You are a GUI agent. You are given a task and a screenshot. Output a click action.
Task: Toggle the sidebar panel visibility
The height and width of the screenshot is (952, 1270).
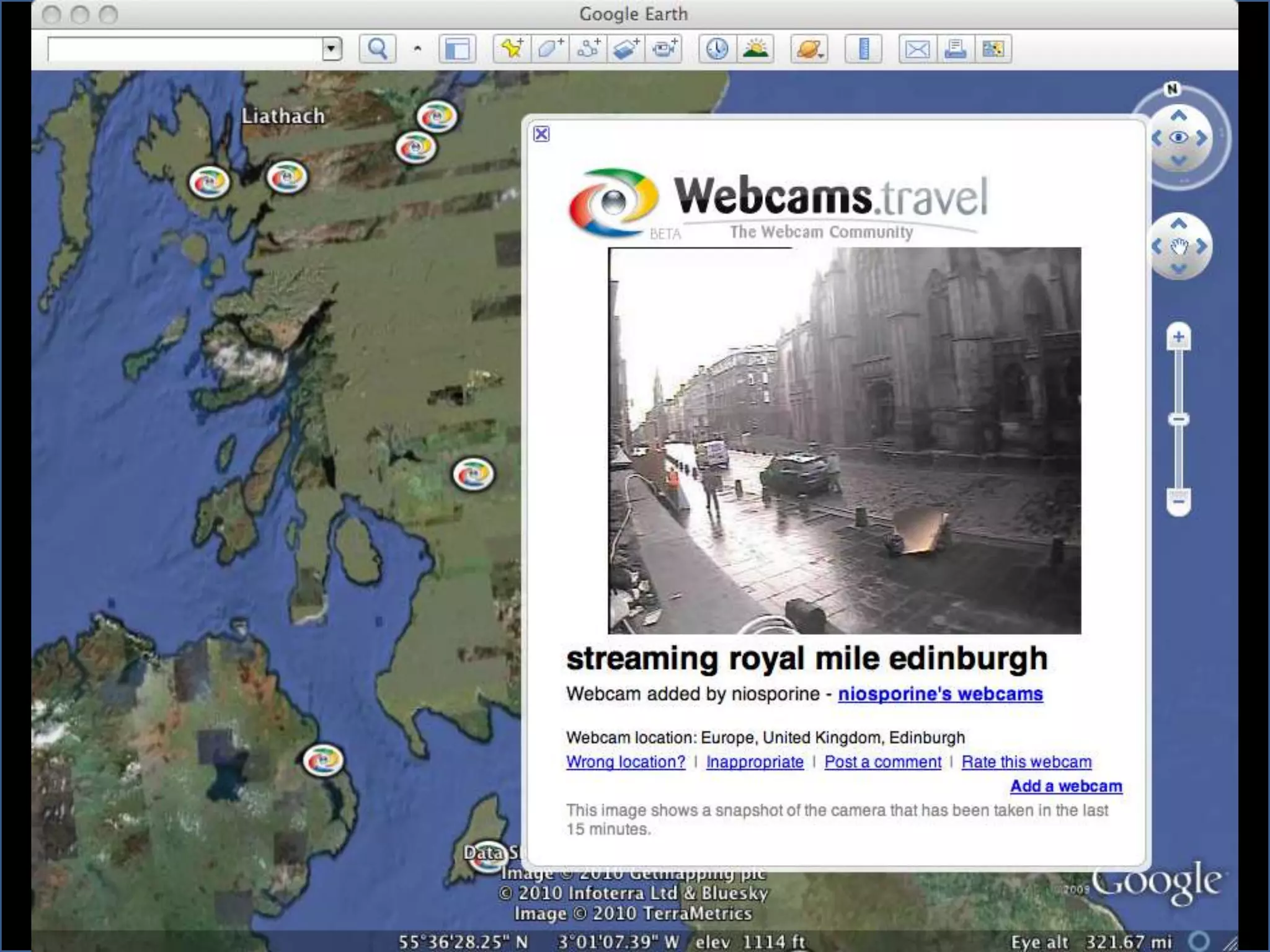[x=457, y=48]
